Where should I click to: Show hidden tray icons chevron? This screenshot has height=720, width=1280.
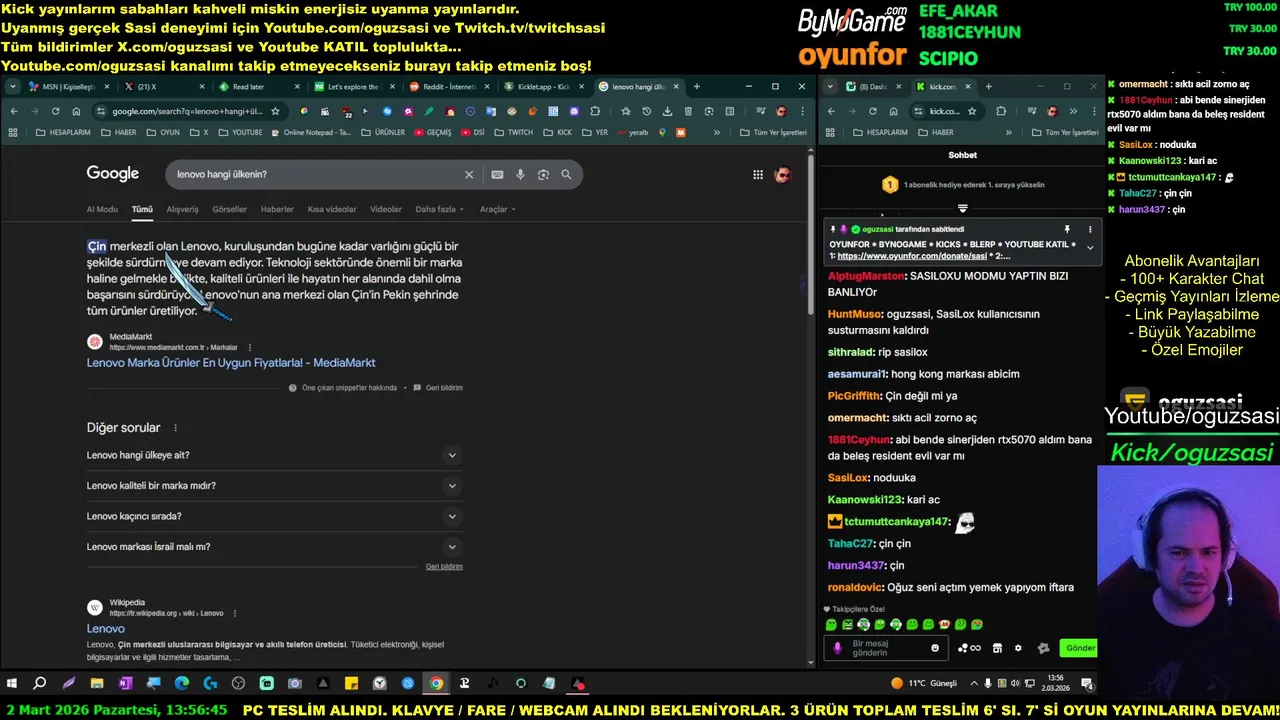[972, 684]
